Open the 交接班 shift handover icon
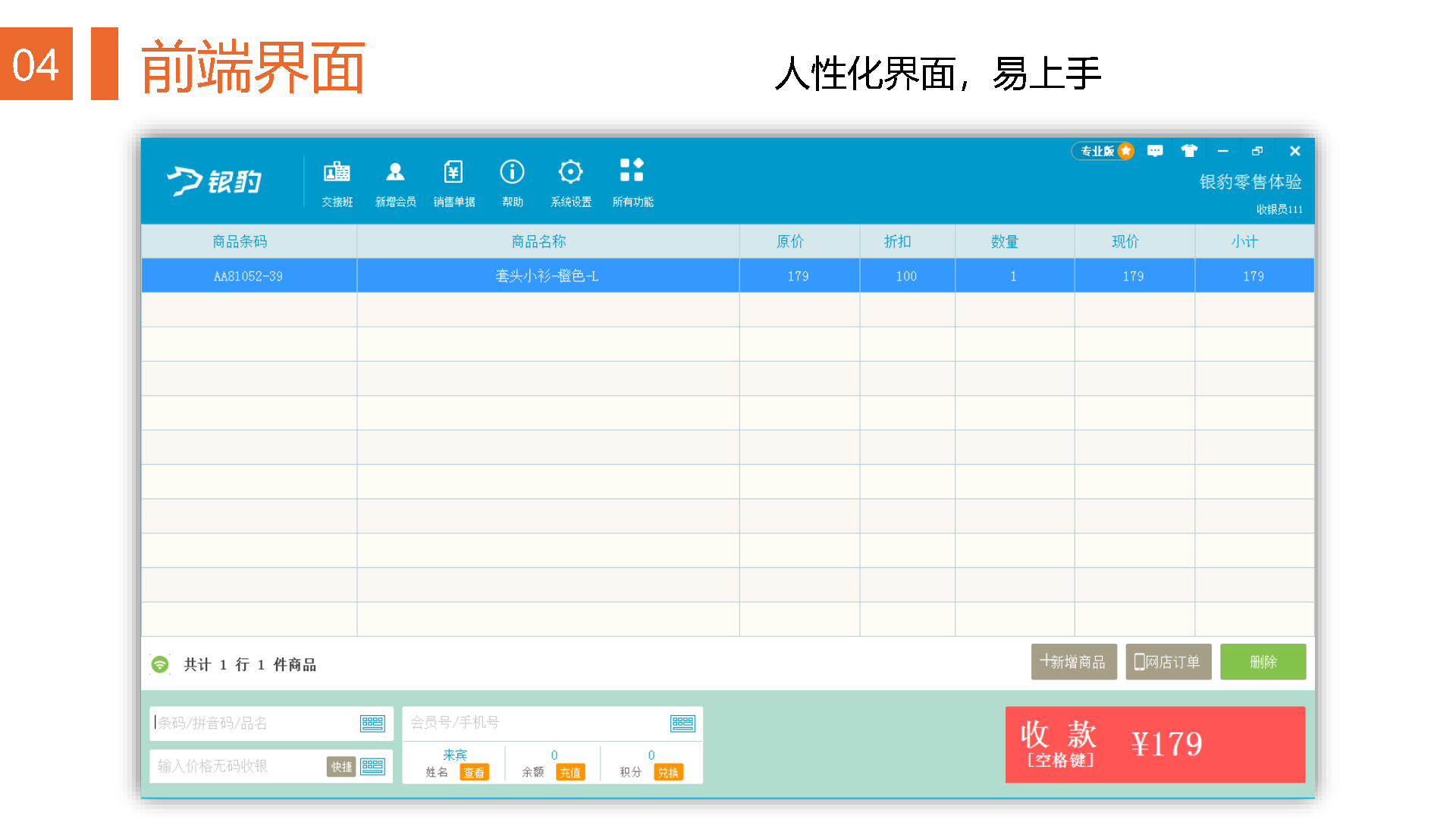The height and width of the screenshot is (819, 1456). tap(337, 183)
